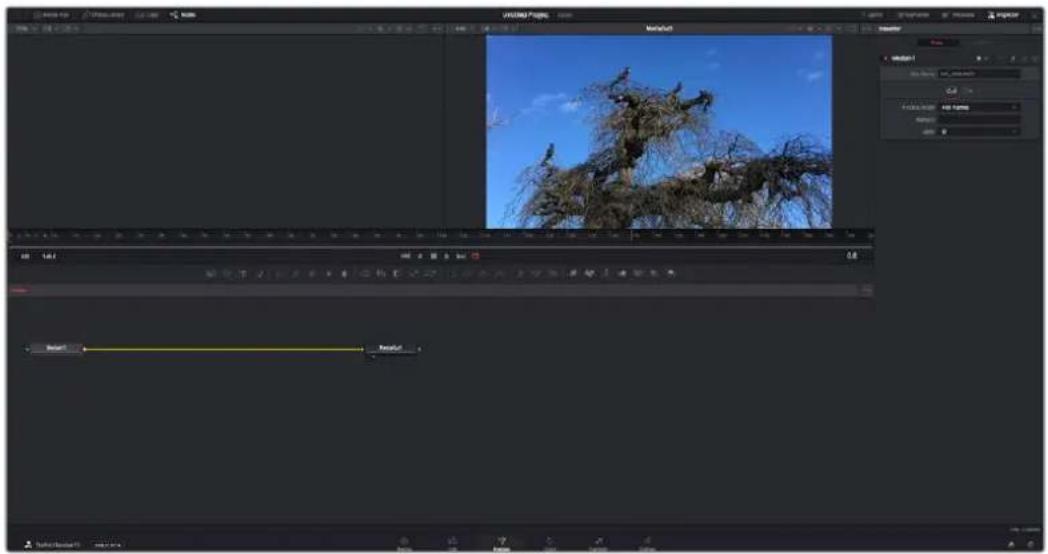Add a Merge node from toolbar
The image size is (1048, 554).
[x=364, y=273]
